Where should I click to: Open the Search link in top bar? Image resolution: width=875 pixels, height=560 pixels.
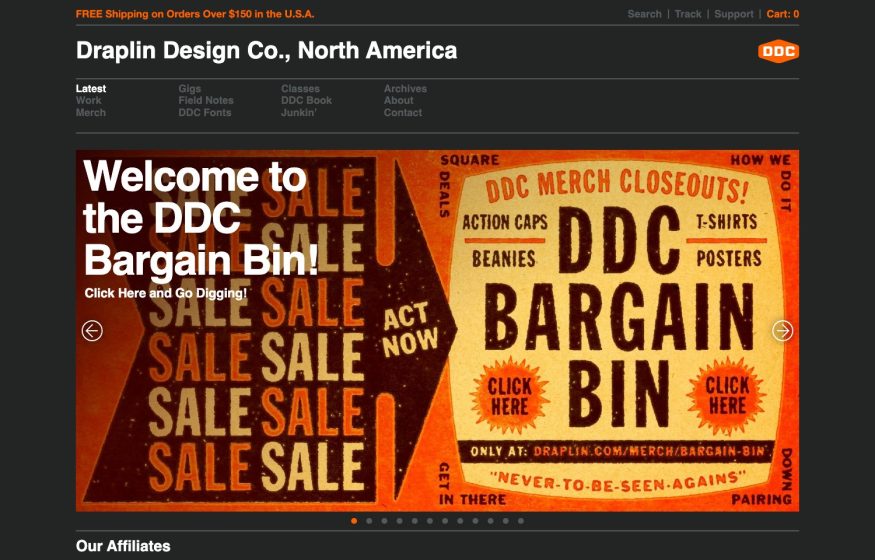point(644,14)
